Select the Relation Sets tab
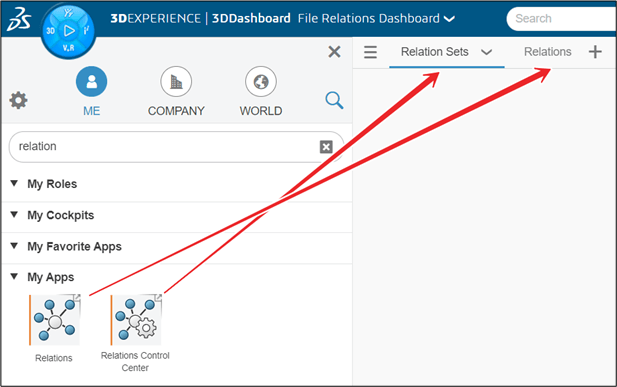 [434, 52]
